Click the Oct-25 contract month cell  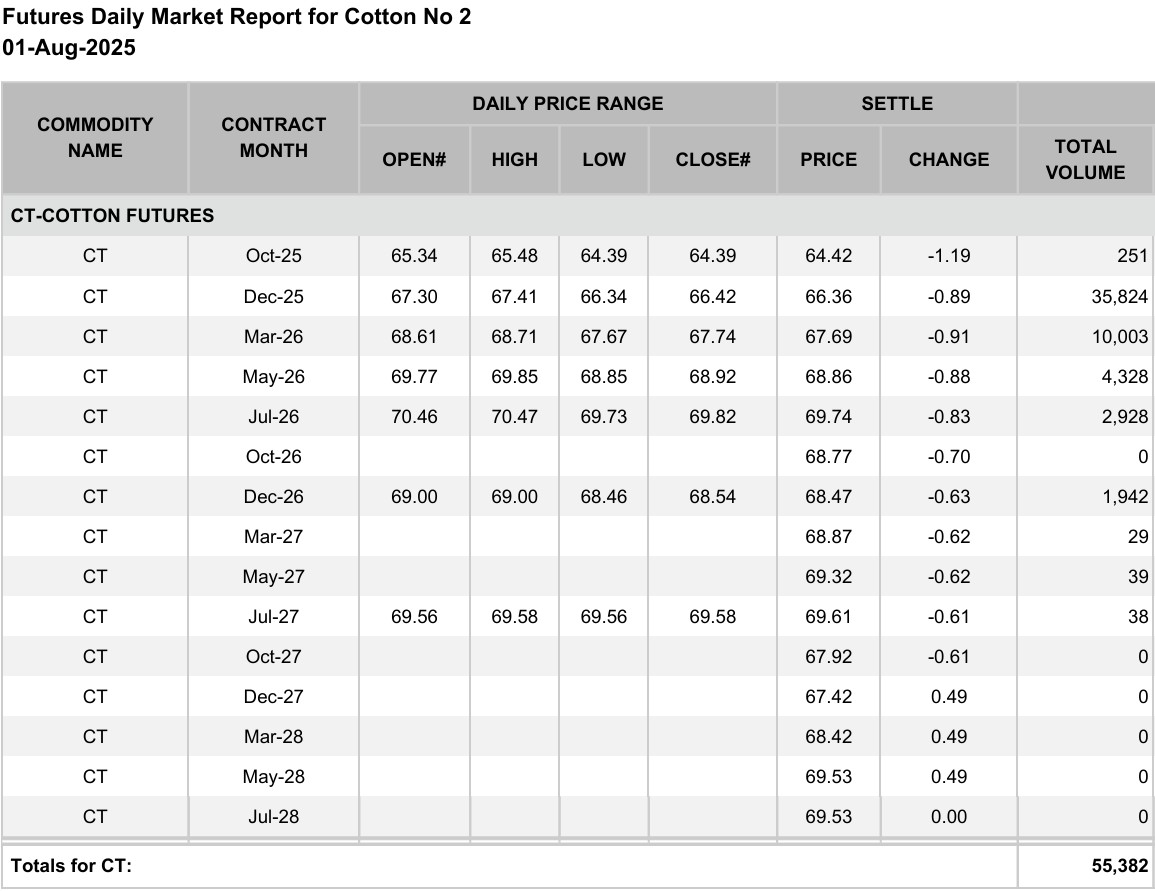[x=273, y=256]
